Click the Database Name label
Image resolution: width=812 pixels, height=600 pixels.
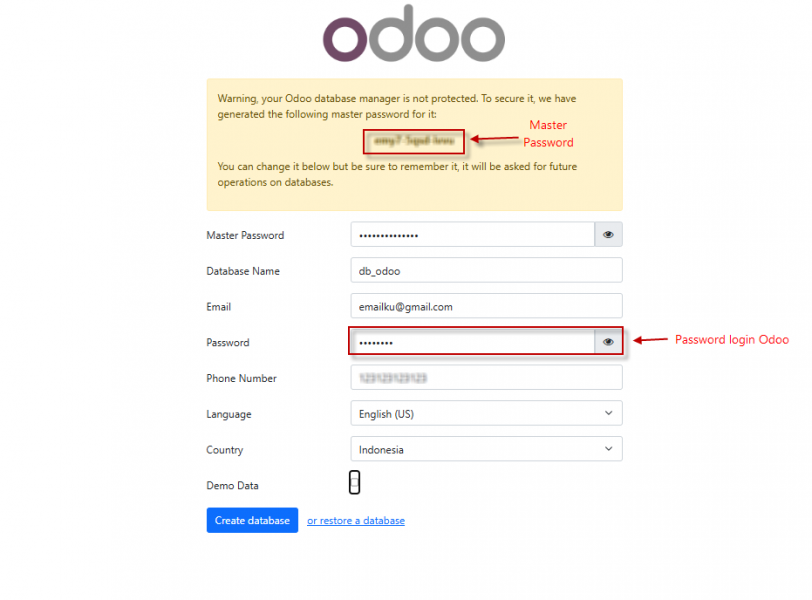tap(243, 271)
